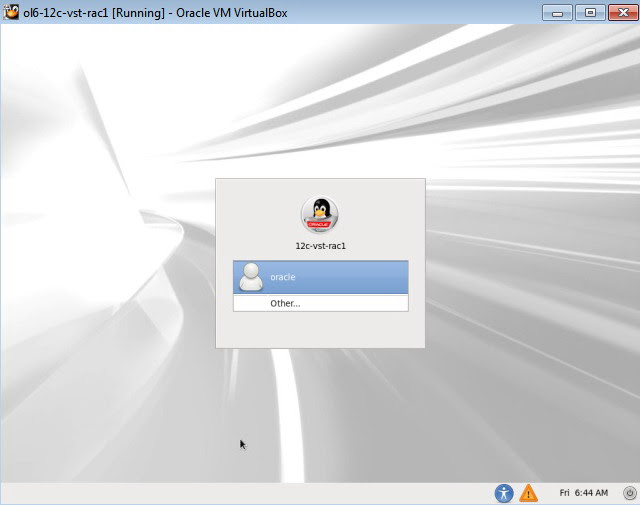This screenshot has width=640, height=505.
Task: Select the oracle user account
Action: point(320,277)
